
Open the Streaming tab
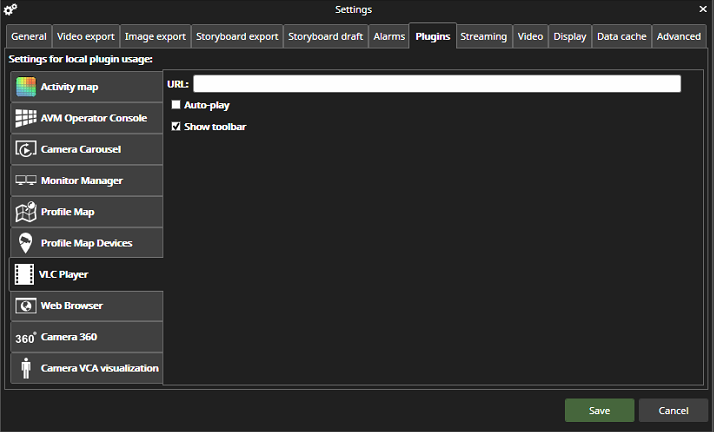pyautogui.click(x=484, y=36)
